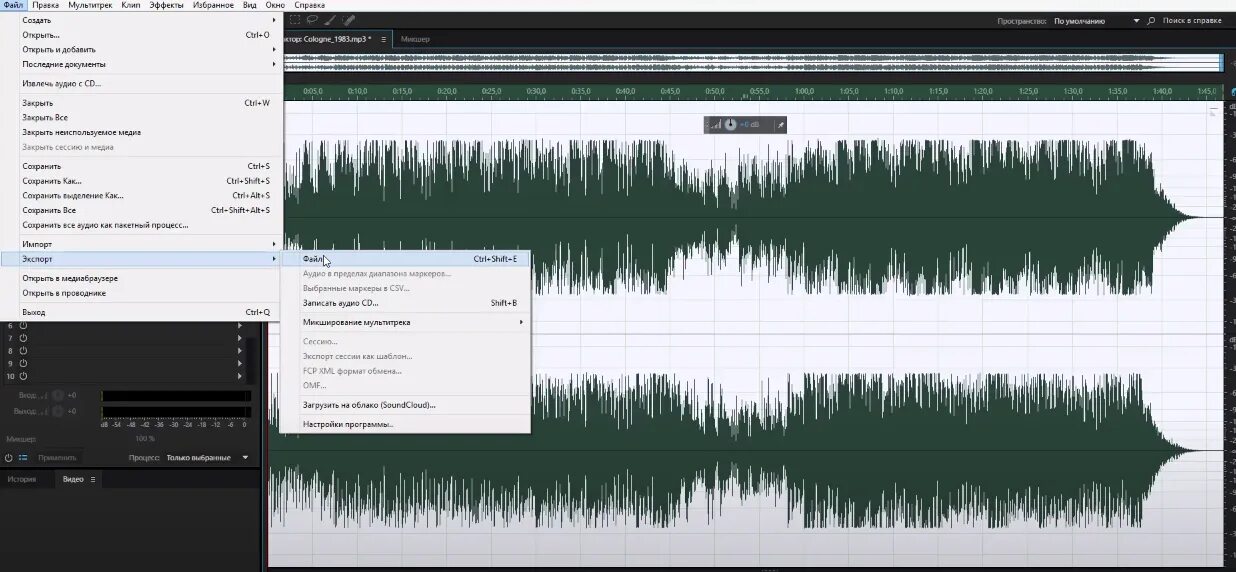Toggle power for effect slot 8
This screenshot has width=1236, height=572.
coord(23,351)
